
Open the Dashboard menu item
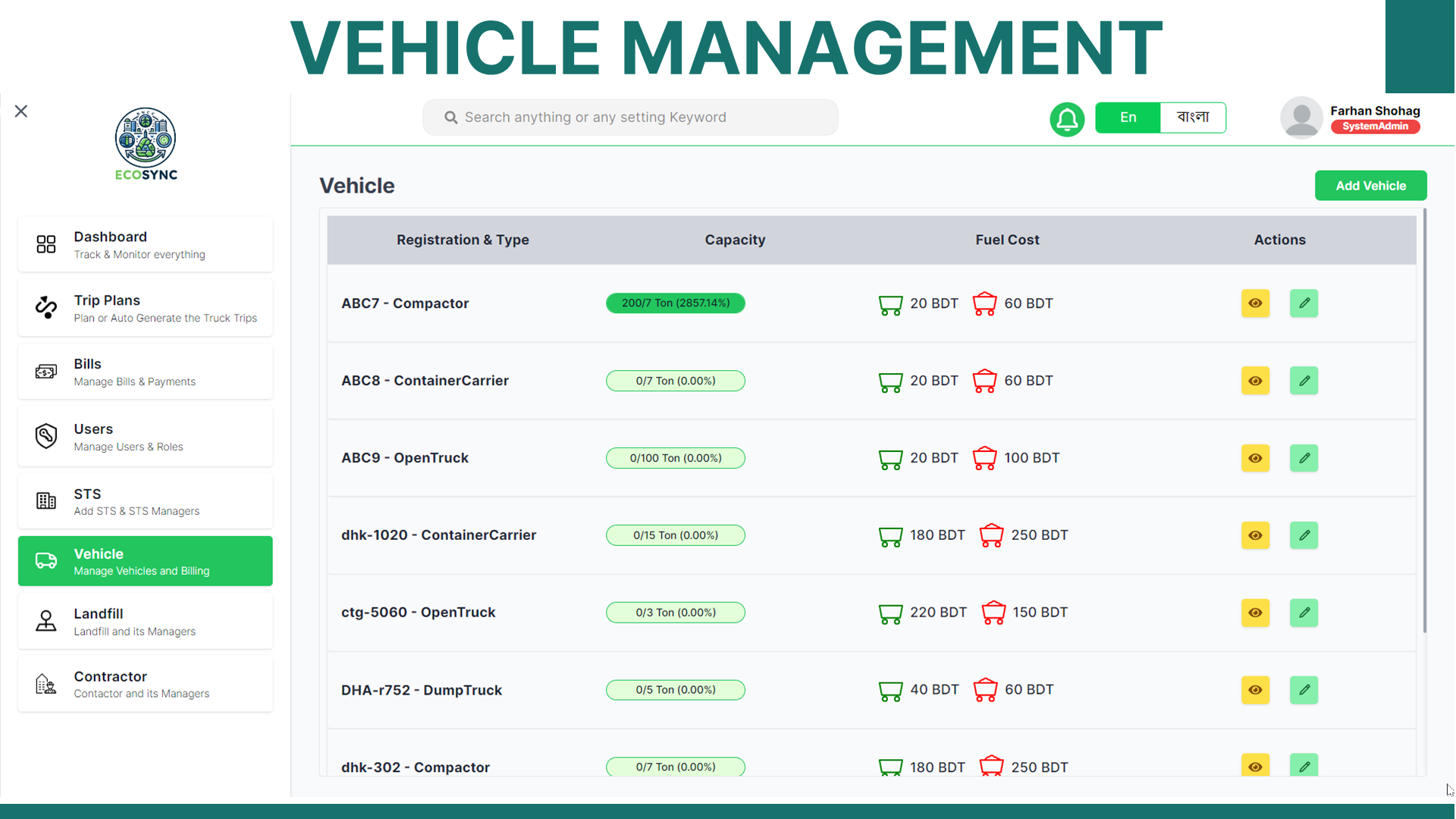pyautogui.click(x=146, y=244)
